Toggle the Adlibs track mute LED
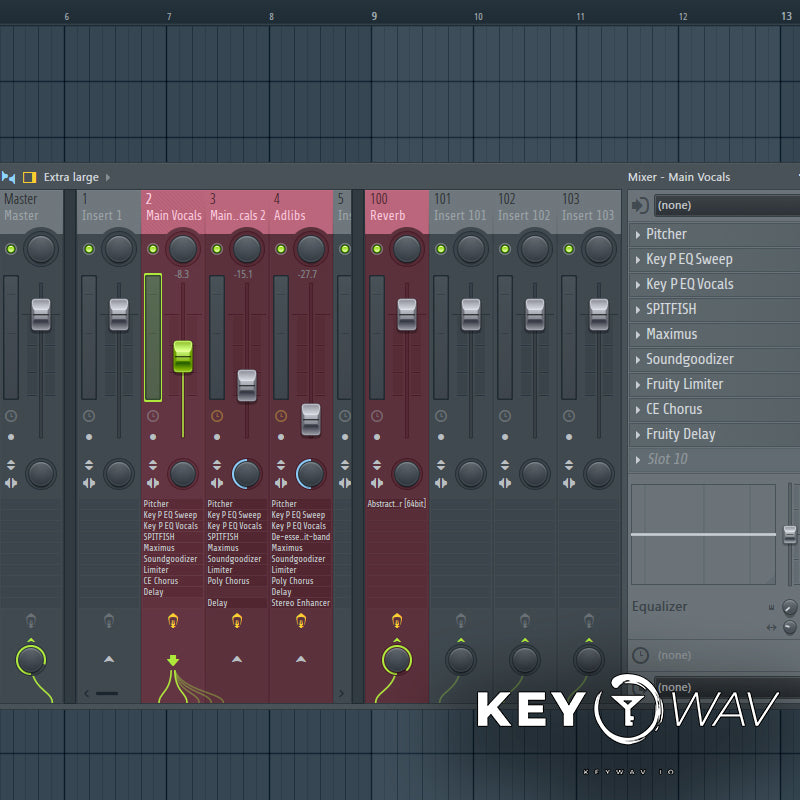This screenshot has height=800, width=800. 280,248
